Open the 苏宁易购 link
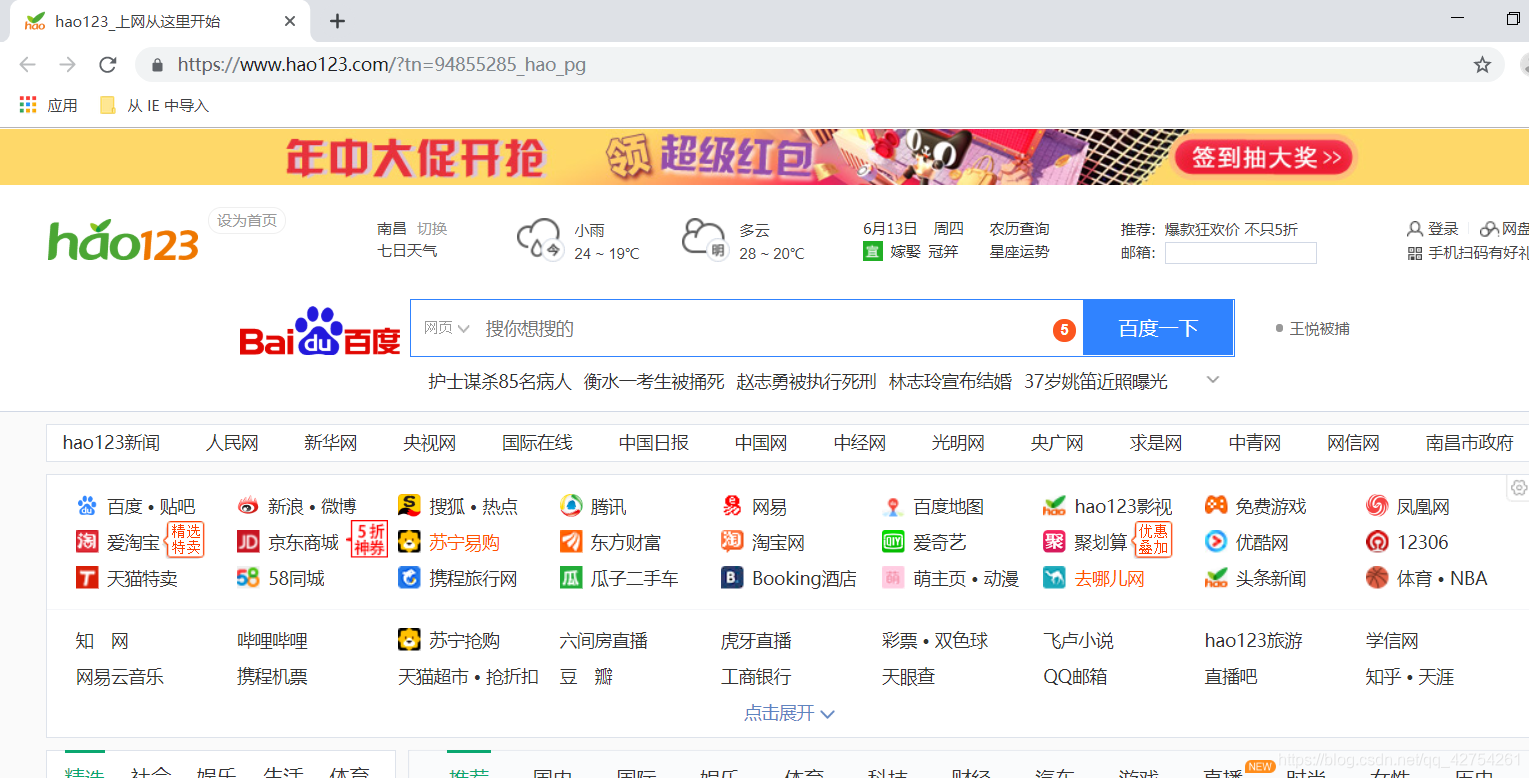This screenshot has height=778, width=1529. click(464, 542)
